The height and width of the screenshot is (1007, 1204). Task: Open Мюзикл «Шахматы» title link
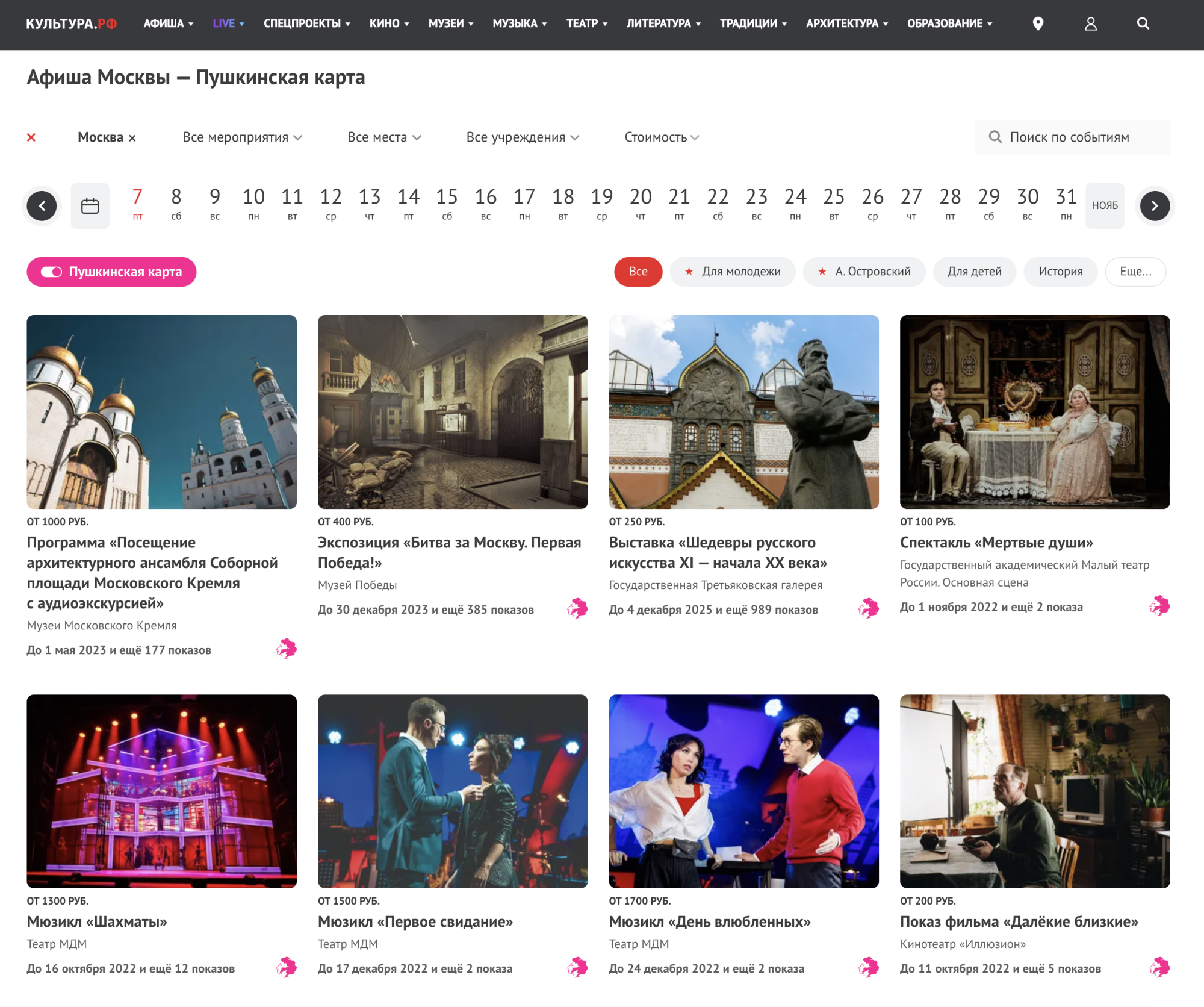[x=97, y=921]
